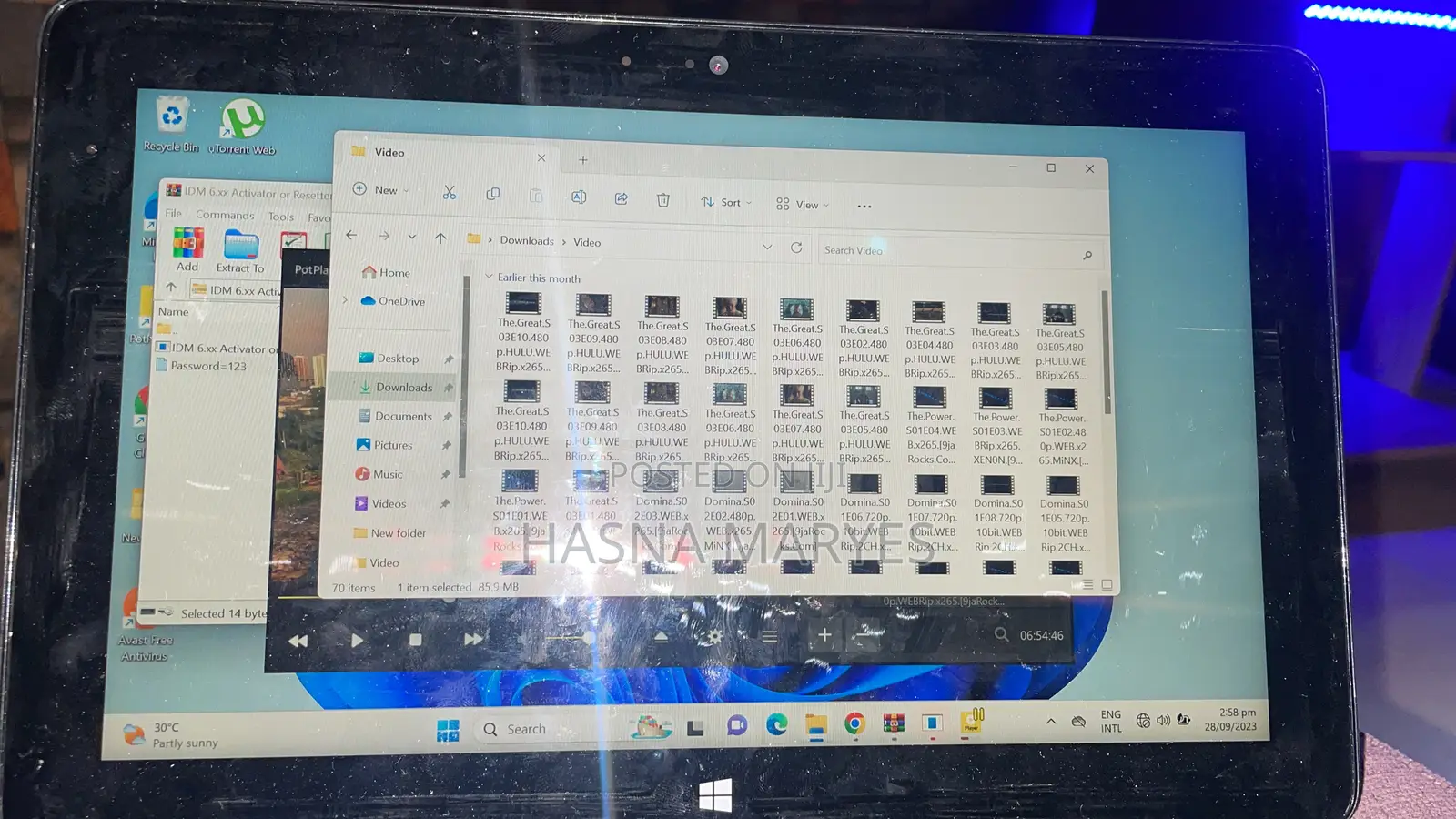Select the Domina.S01E08.720p video file
The width and height of the screenshot is (1456, 819).
coord(998,513)
